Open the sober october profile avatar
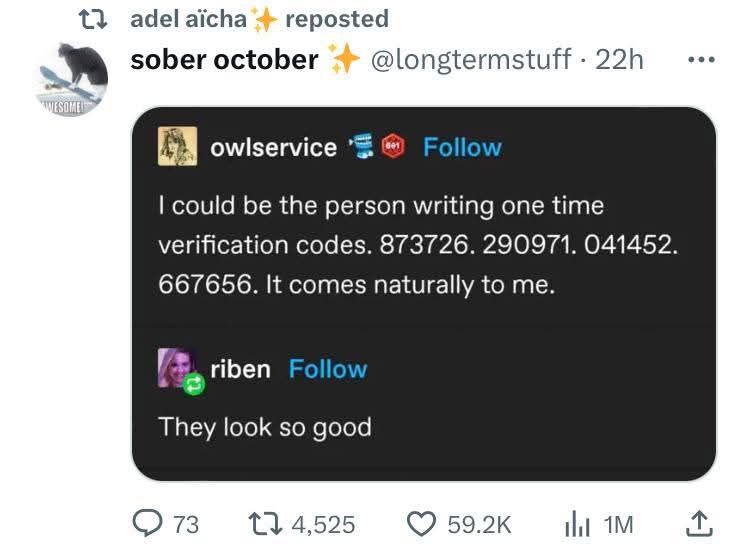This screenshot has height=555, width=750. pyautogui.click(x=72, y=79)
